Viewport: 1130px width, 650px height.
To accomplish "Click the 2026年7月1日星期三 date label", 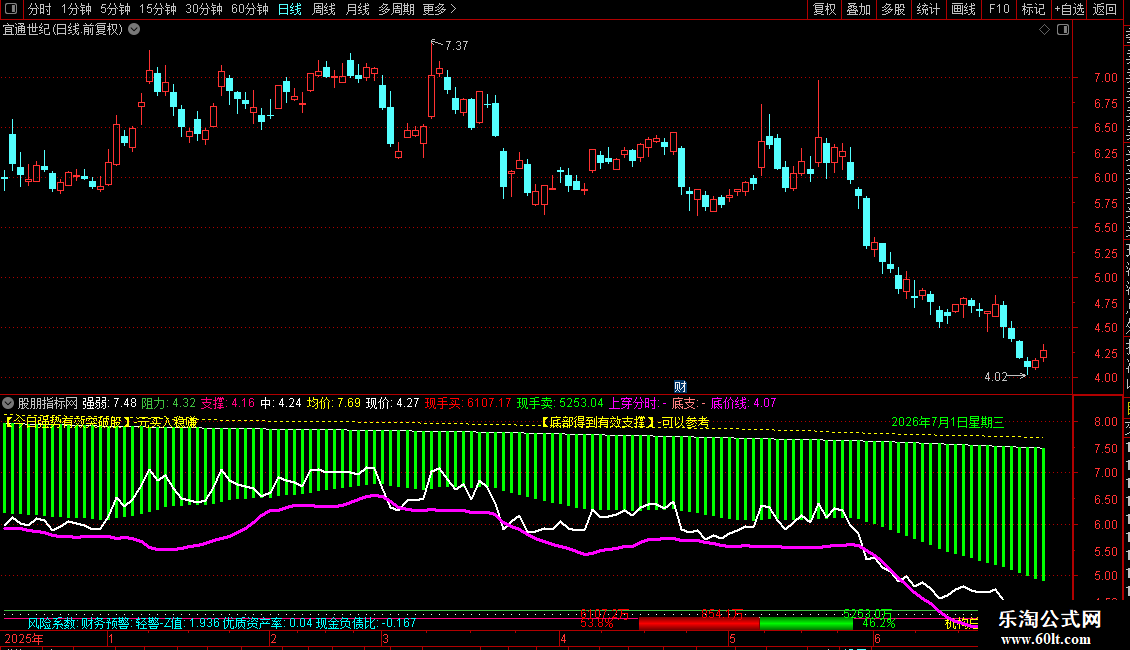I will tap(948, 422).
